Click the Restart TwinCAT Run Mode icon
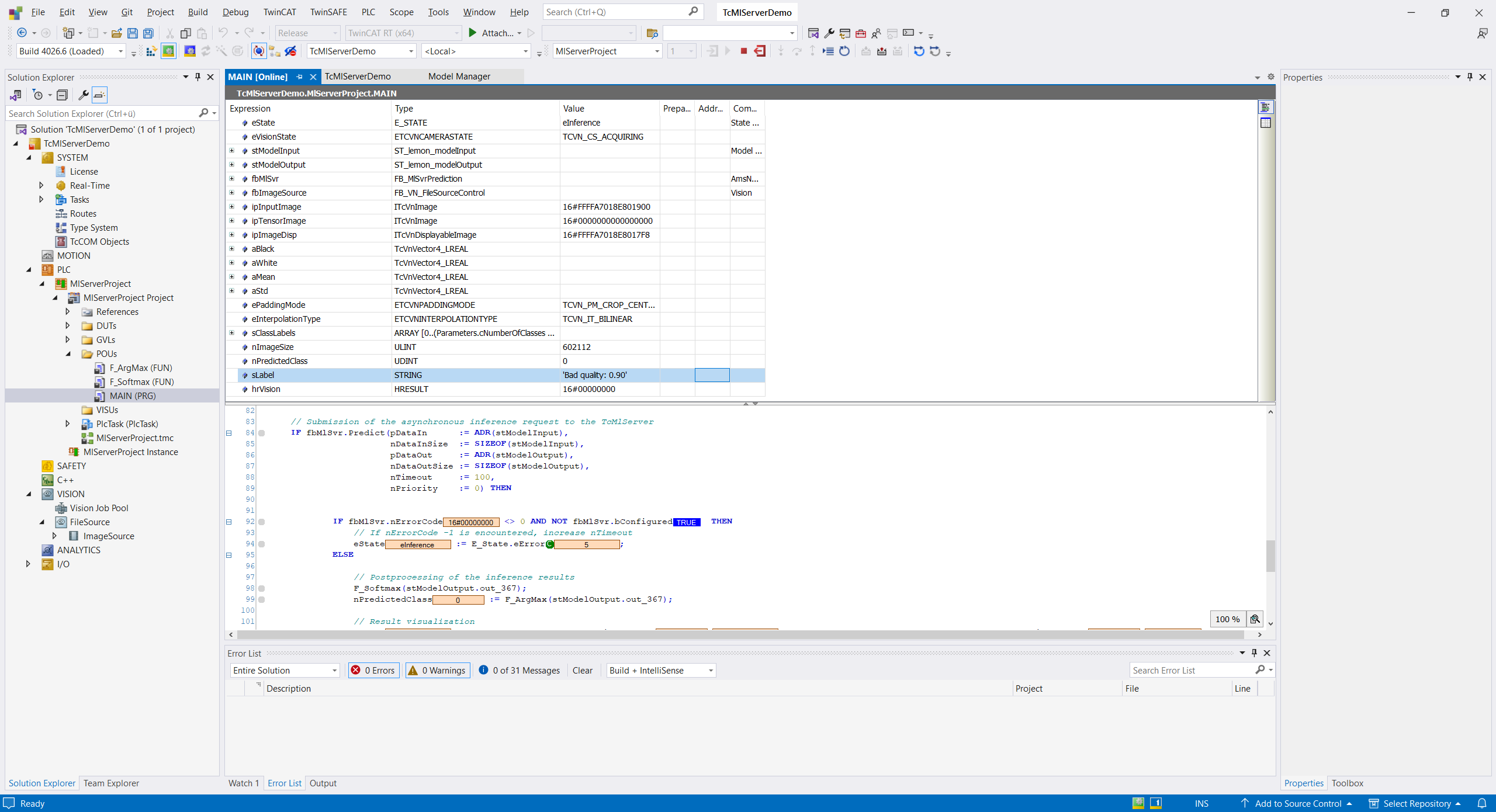Screen dimensions: 1496x812 [168, 51]
